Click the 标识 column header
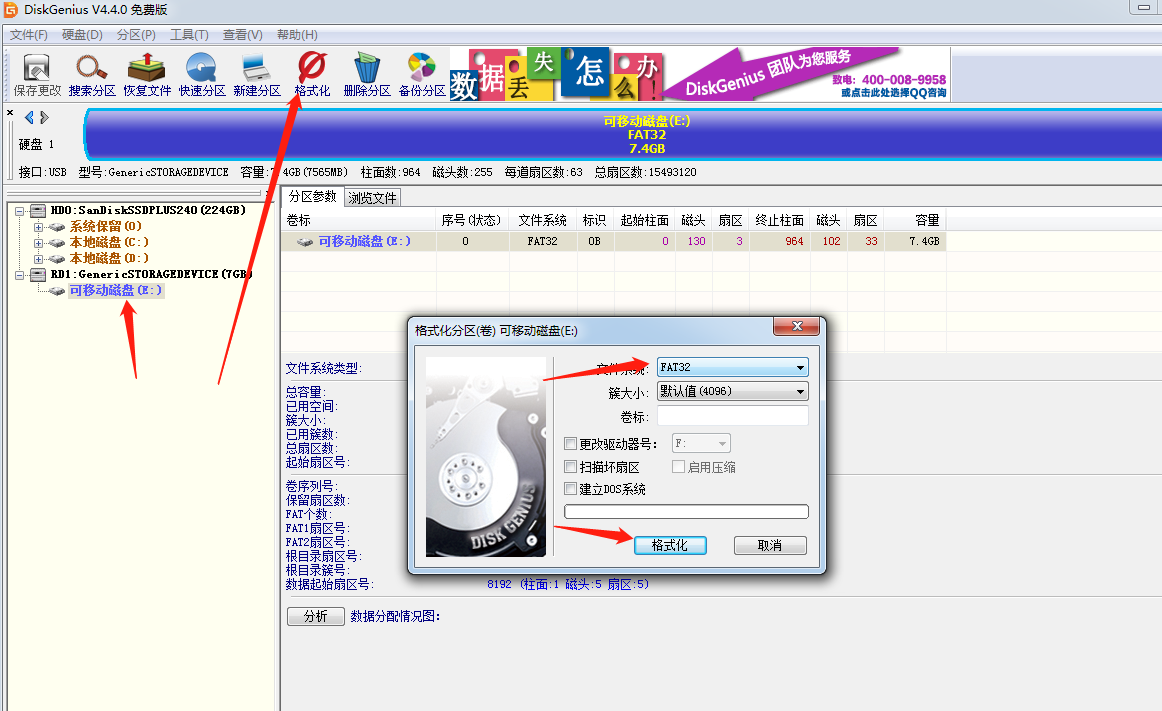Viewport: 1162px width, 711px height. pyautogui.click(x=595, y=220)
